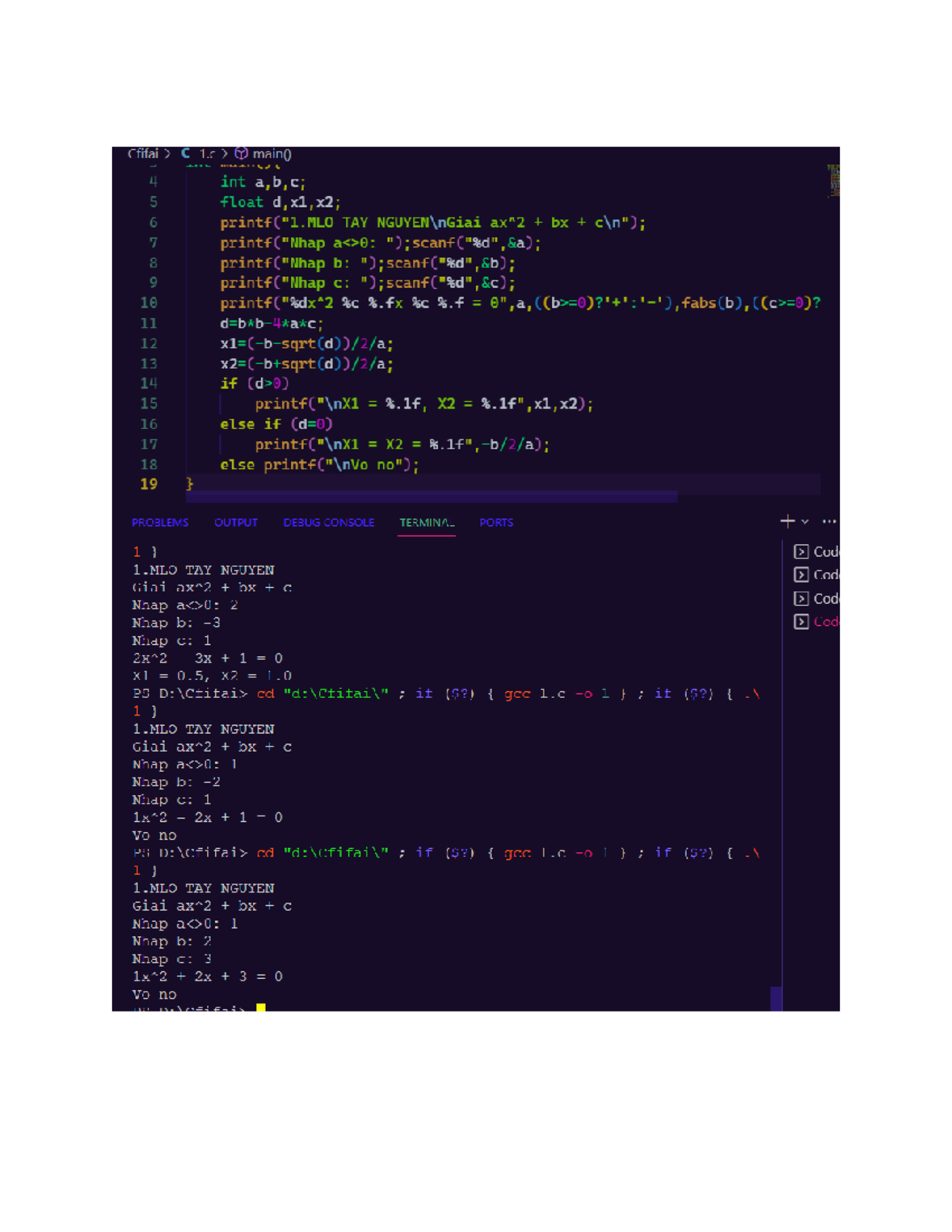Select the third Code terminal instance
Screen dimensions: 952x1232
[x=816, y=598]
